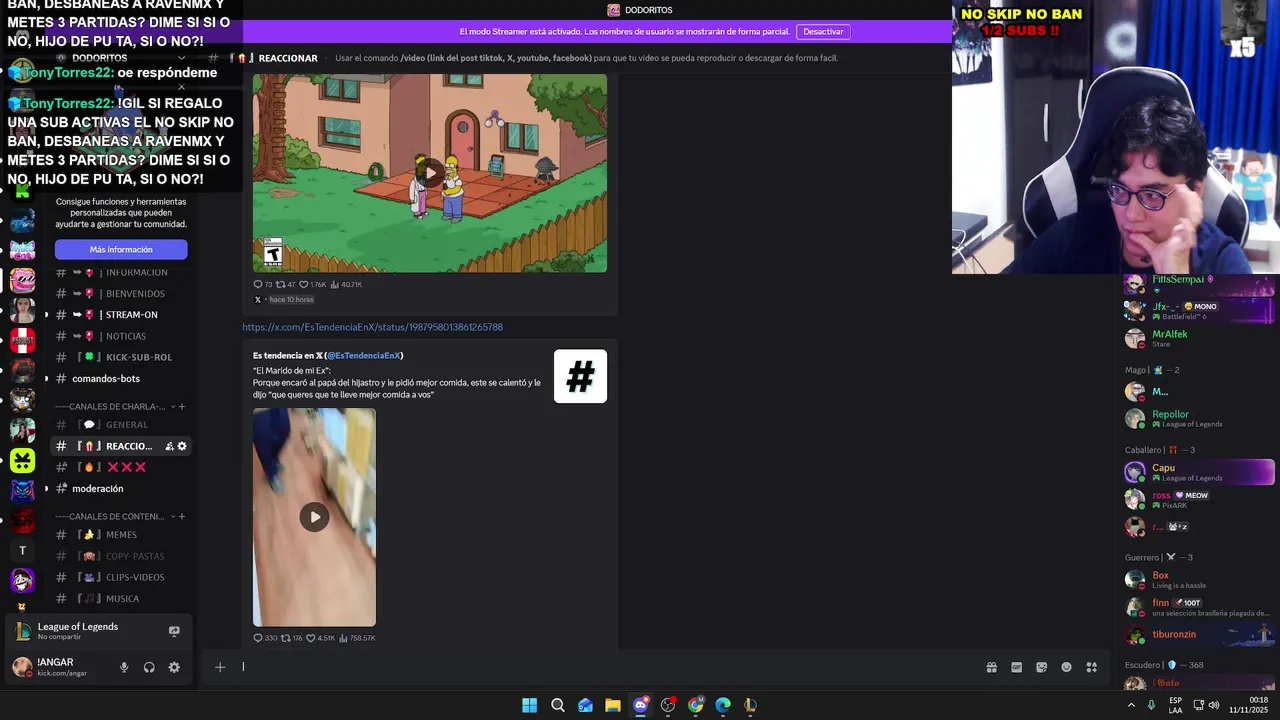This screenshot has height=720, width=1280.
Task: Mute the microphone in the user panel
Action: (x=124, y=667)
